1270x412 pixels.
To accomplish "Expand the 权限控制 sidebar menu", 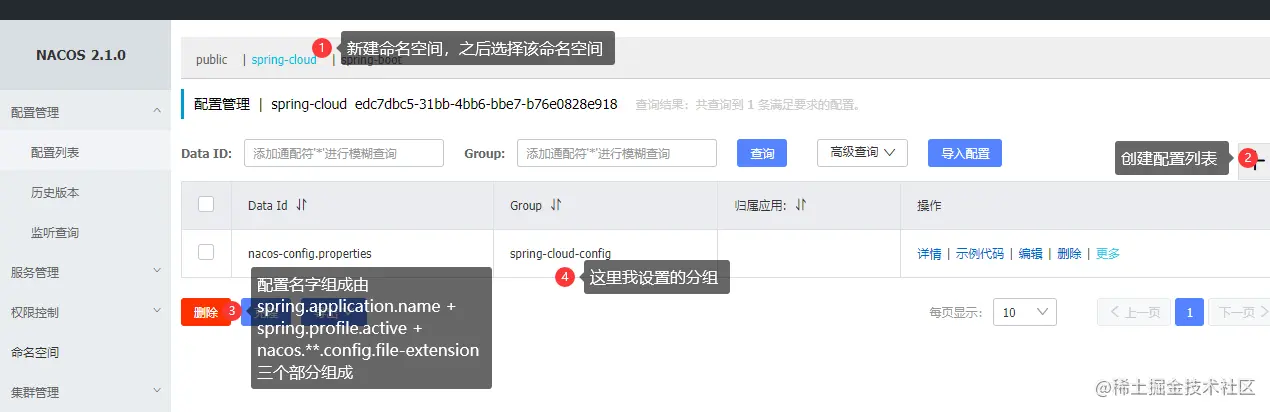I will click(x=85, y=312).
